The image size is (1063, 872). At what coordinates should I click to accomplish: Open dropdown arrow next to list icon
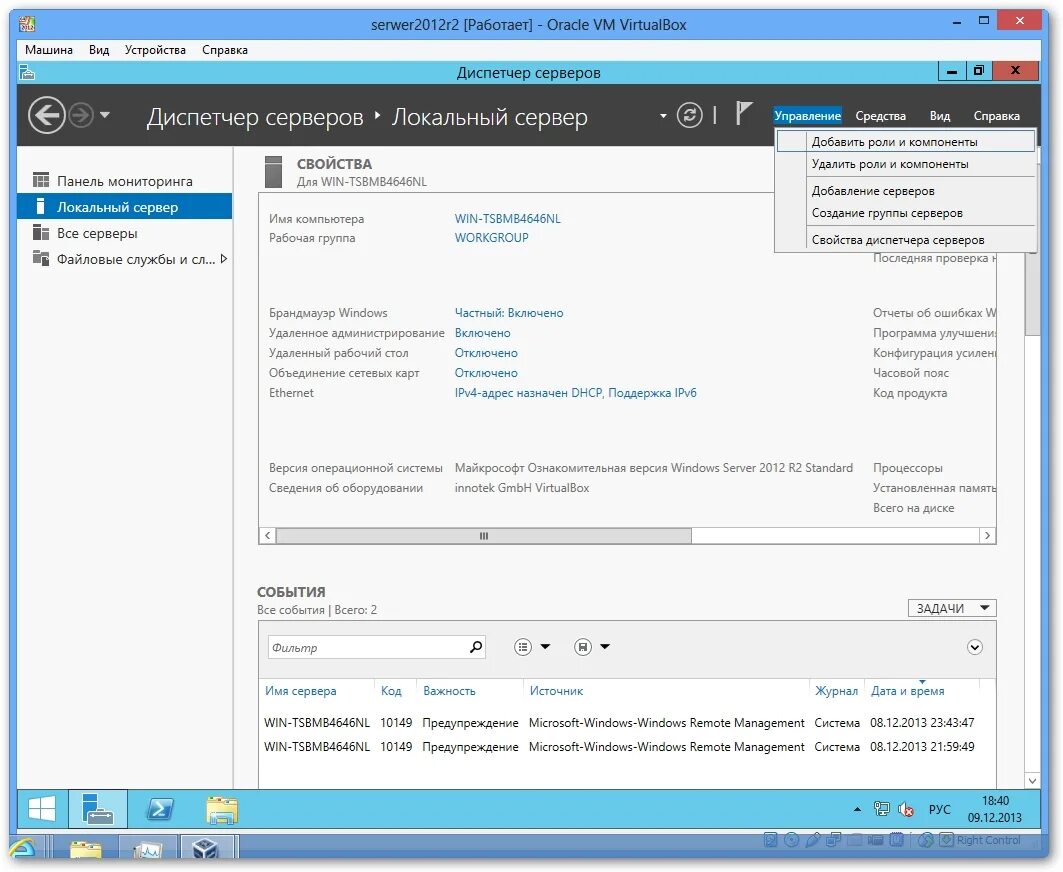point(545,647)
